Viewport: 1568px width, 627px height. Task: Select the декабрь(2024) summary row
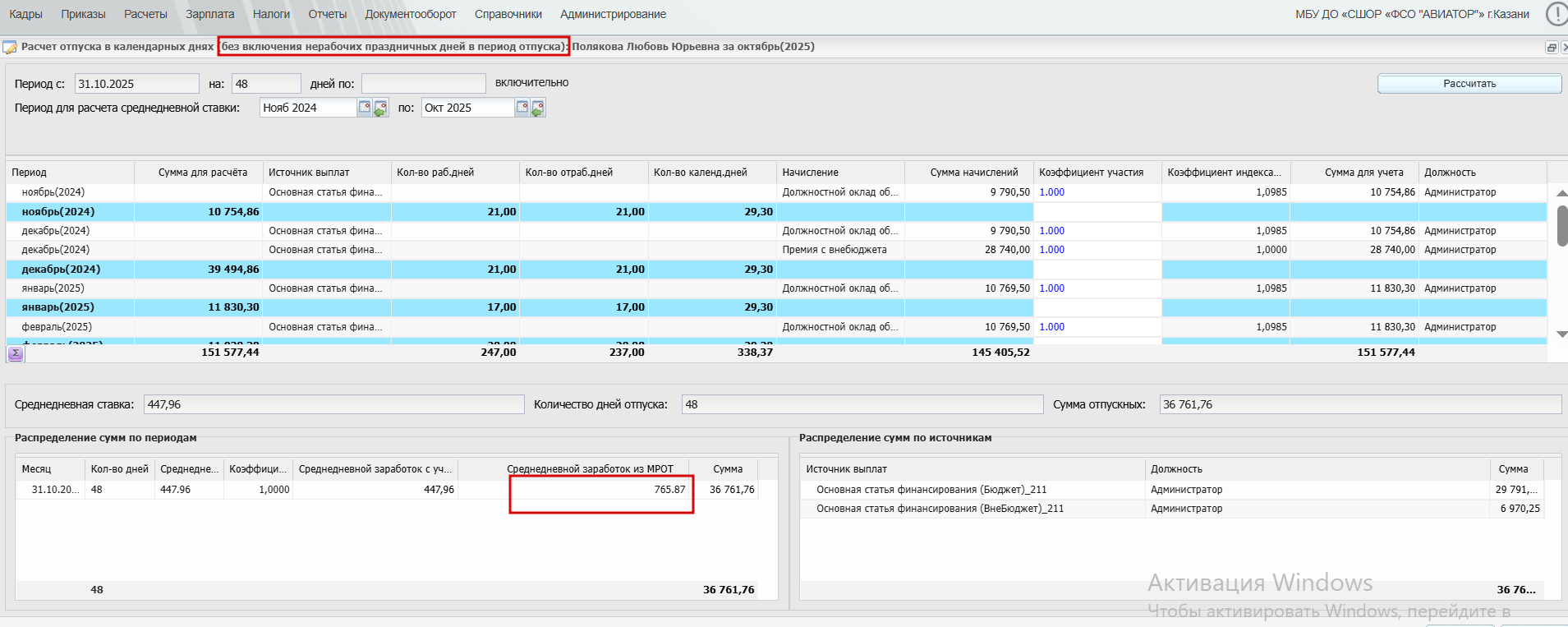point(62,270)
